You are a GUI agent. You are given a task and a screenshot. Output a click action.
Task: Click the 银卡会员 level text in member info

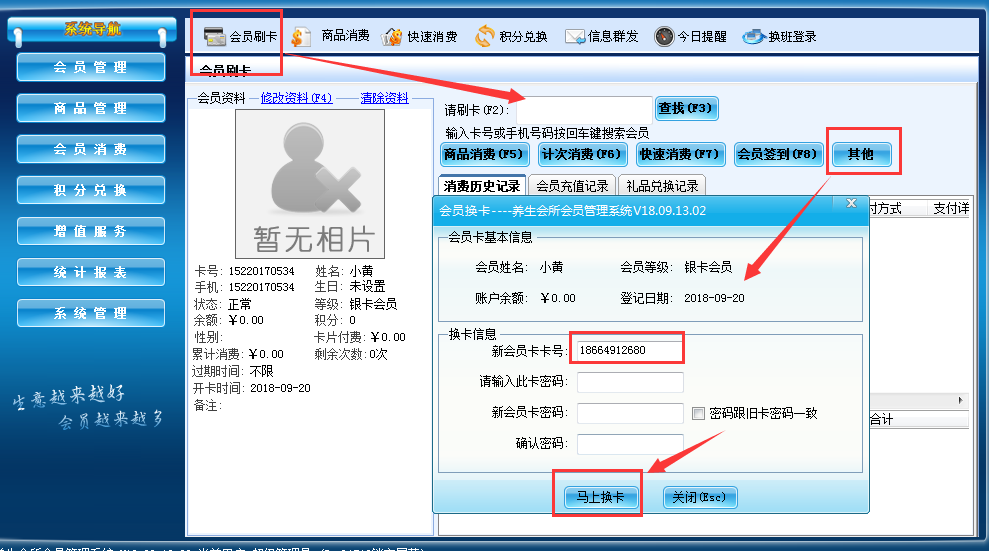pos(373,304)
